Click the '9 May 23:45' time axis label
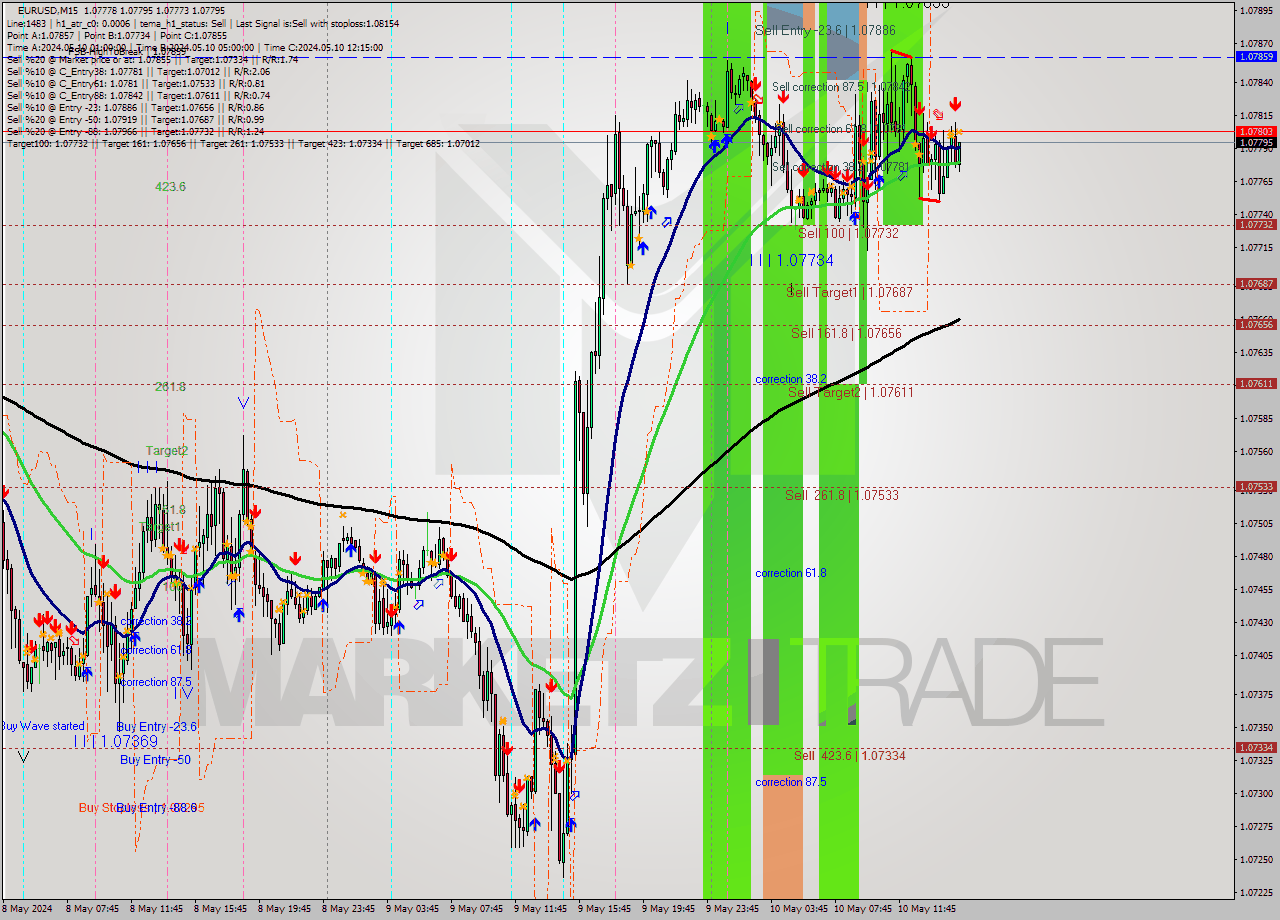1280x920 pixels. 730,909
